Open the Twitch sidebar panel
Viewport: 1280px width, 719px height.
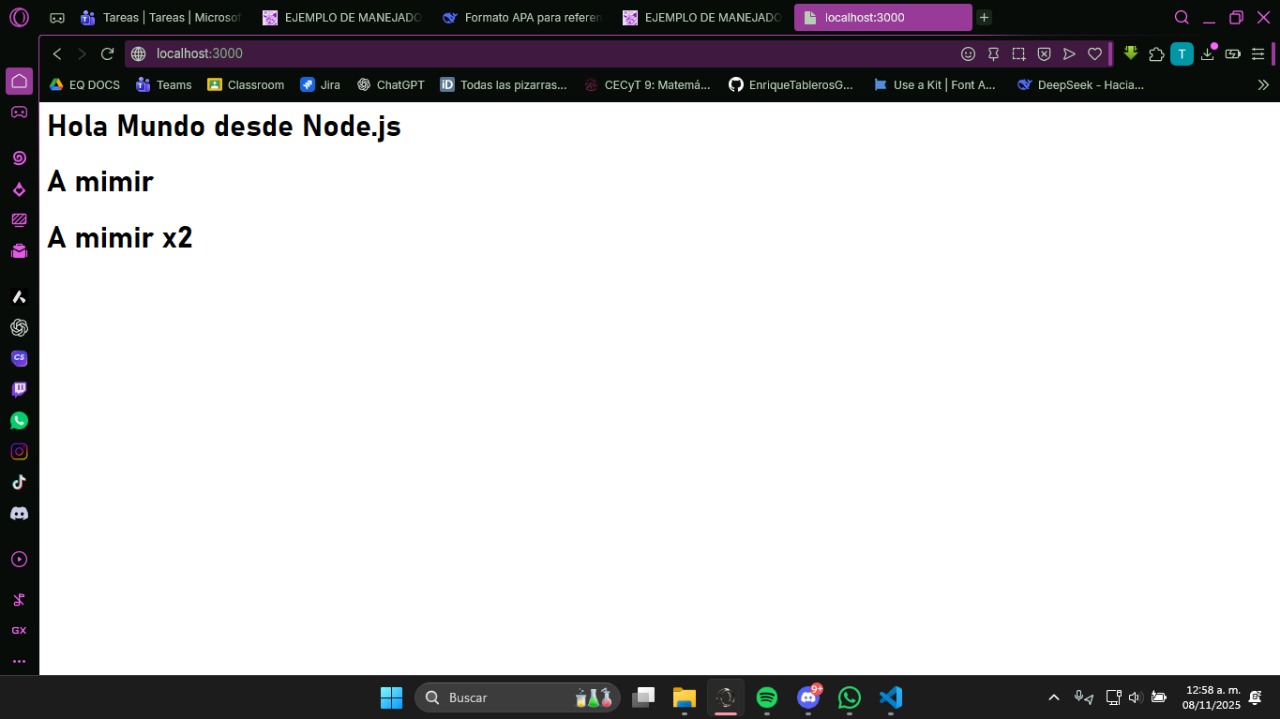[19, 389]
